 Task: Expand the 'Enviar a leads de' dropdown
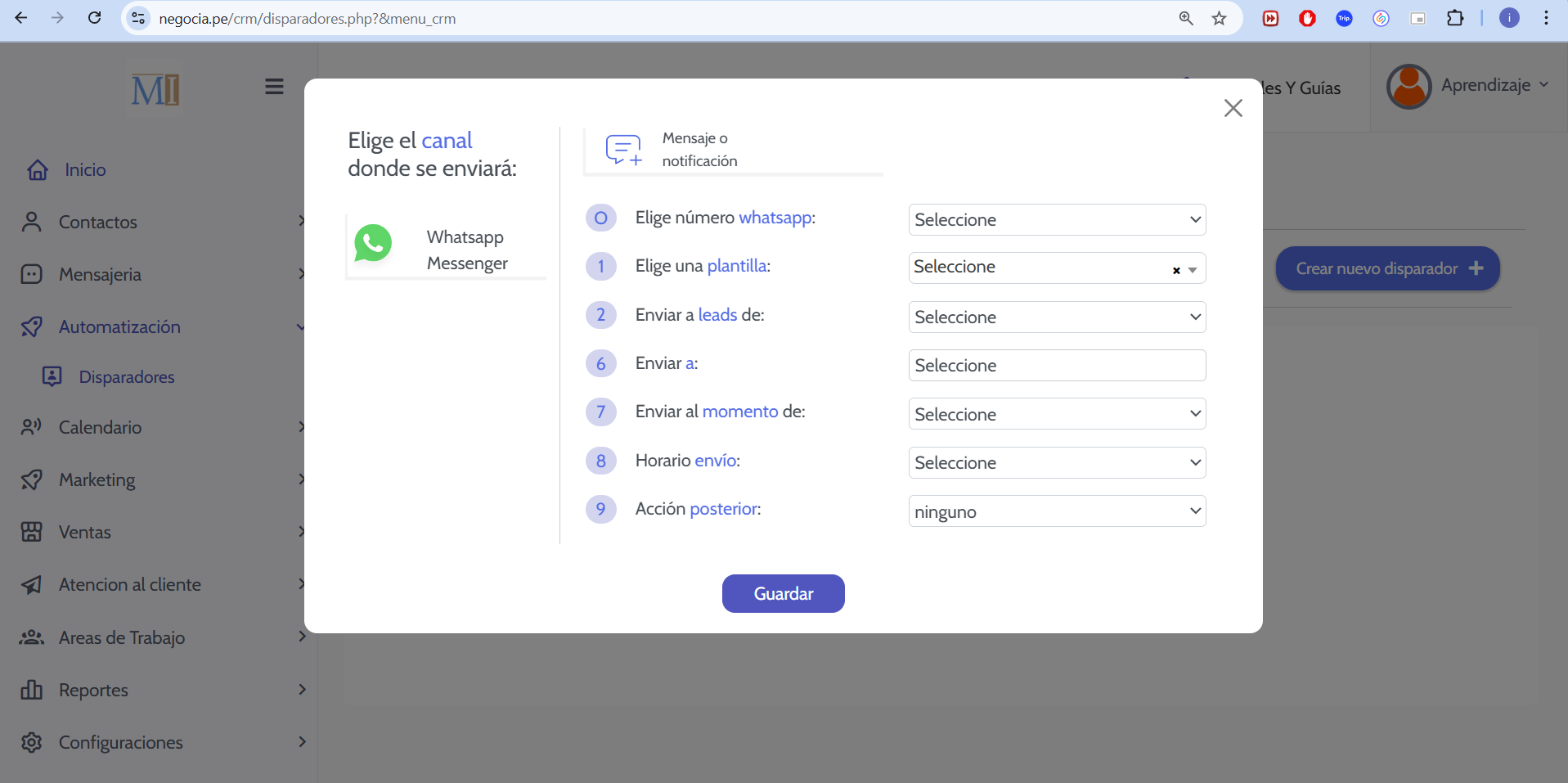tap(1056, 317)
